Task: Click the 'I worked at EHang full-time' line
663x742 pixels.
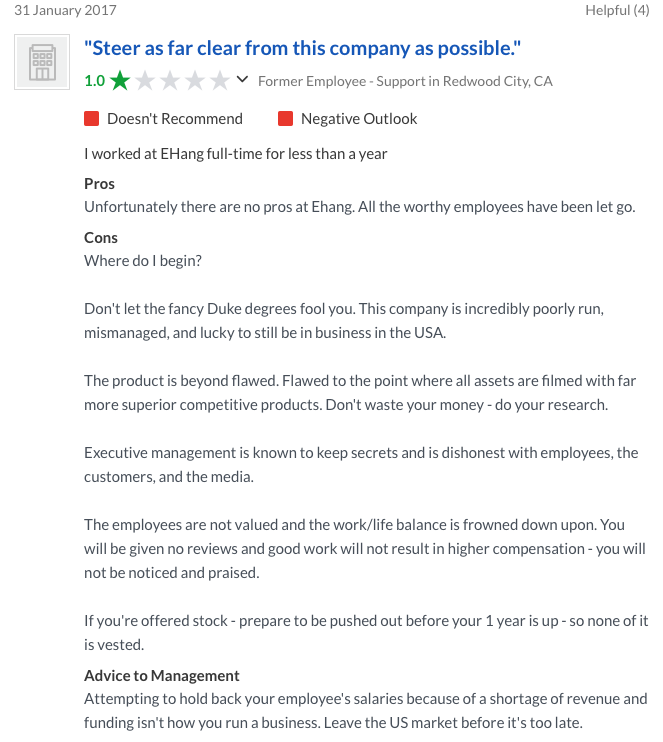Action: pyautogui.click(x=236, y=154)
